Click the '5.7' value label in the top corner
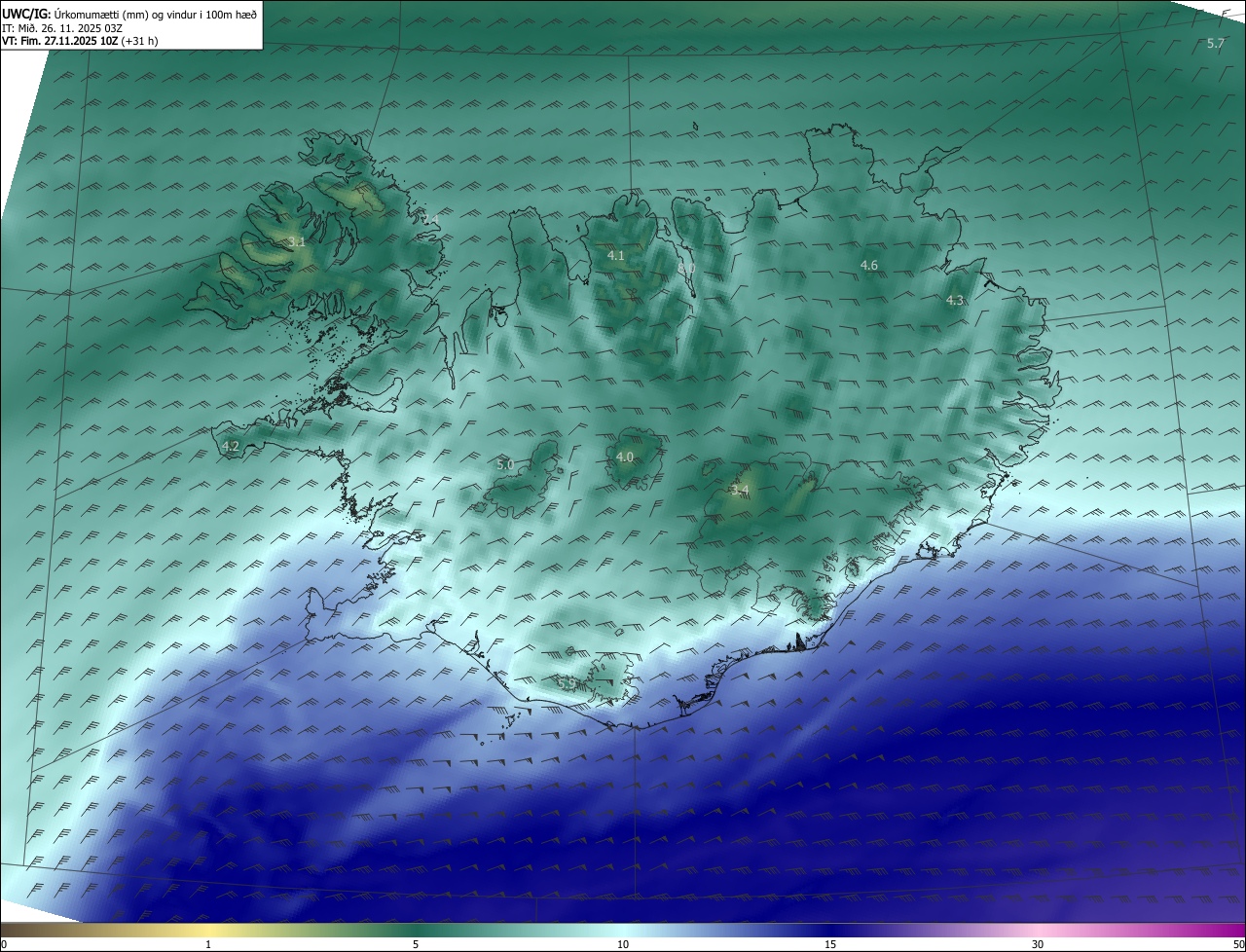Screen dimensions: 1246x952 click(1216, 44)
